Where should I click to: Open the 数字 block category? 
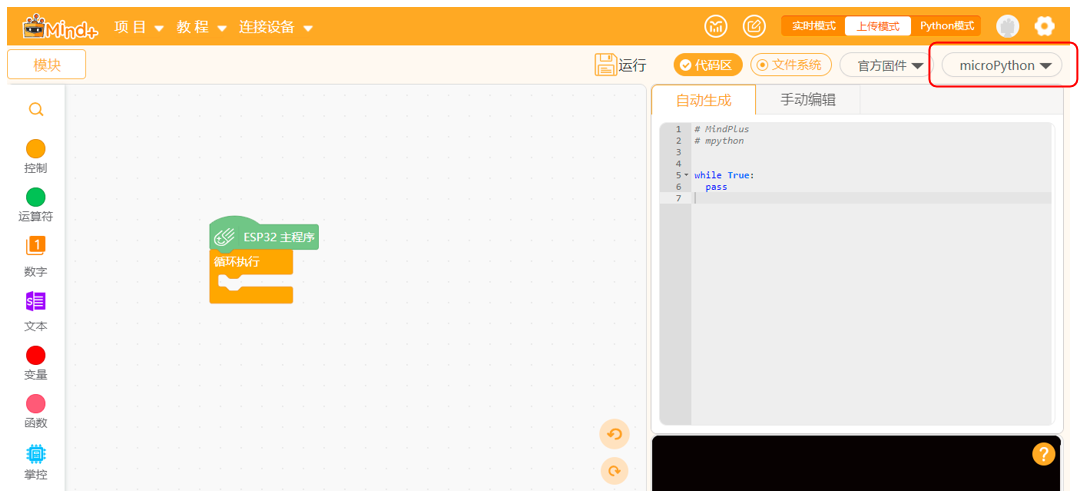point(35,256)
